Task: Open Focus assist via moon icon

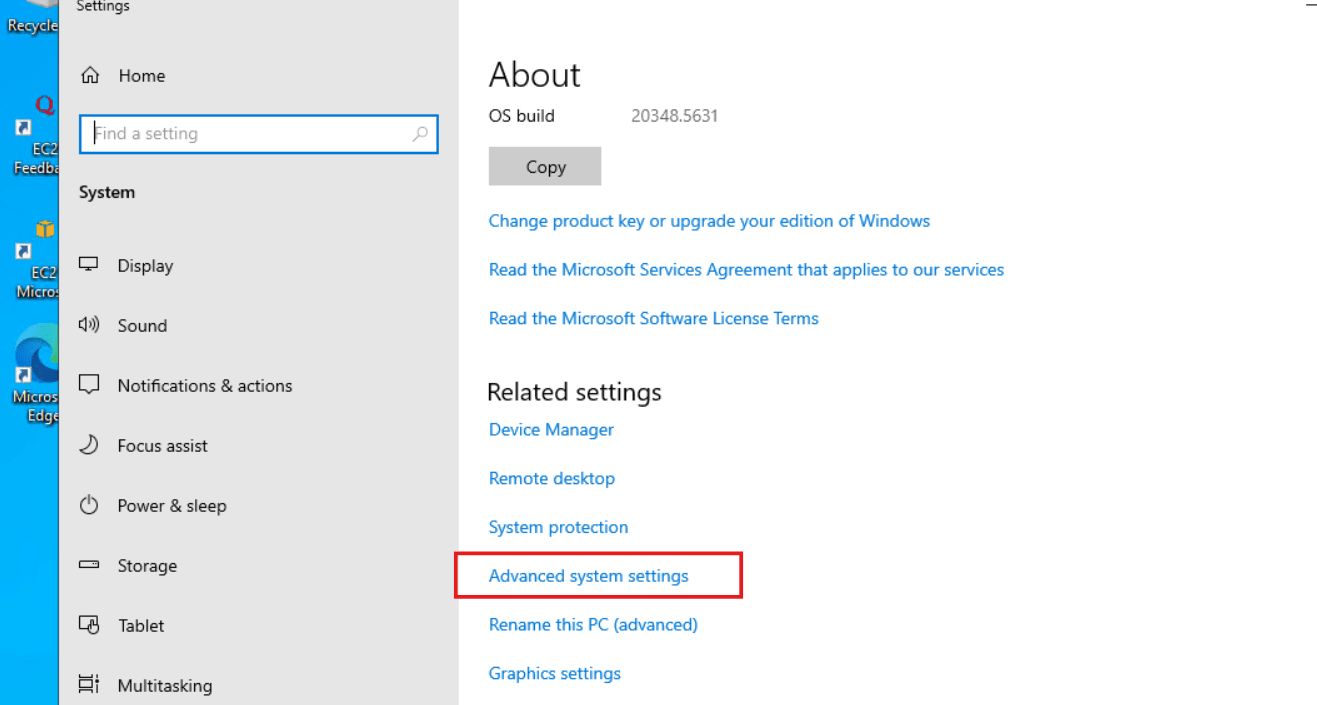Action: pyautogui.click(x=89, y=445)
